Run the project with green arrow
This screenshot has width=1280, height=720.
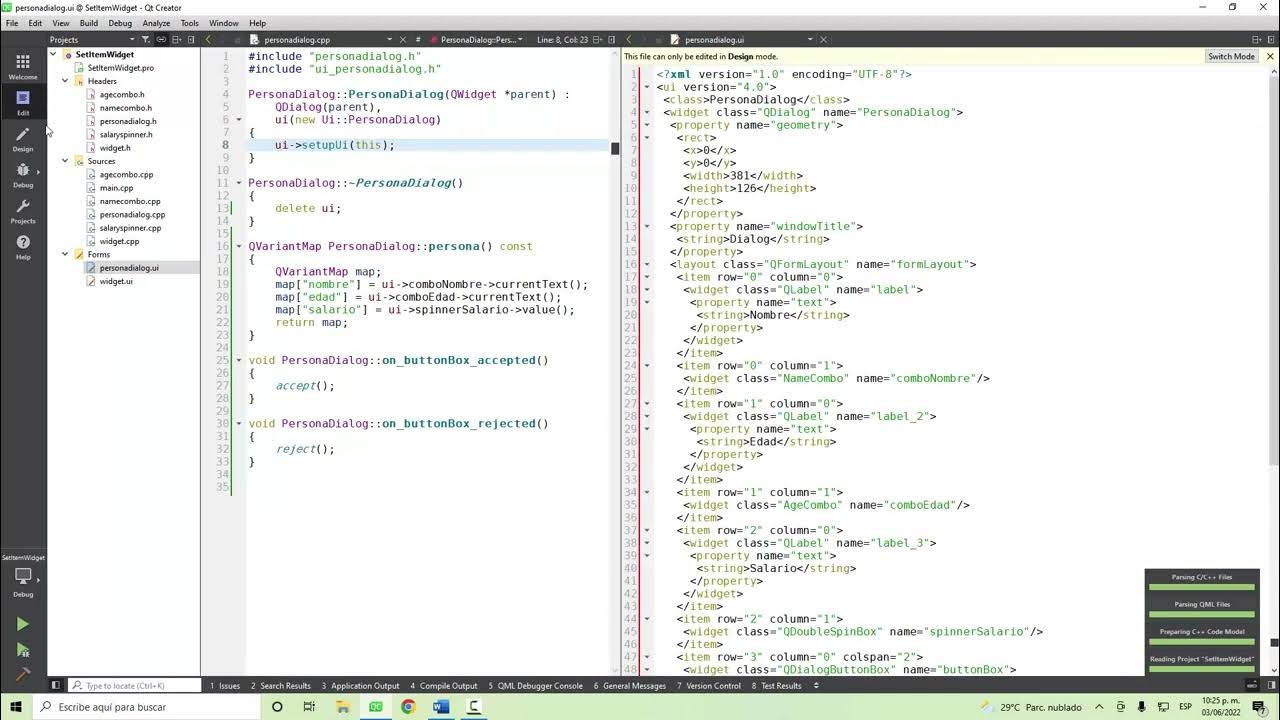click(x=23, y=624)
